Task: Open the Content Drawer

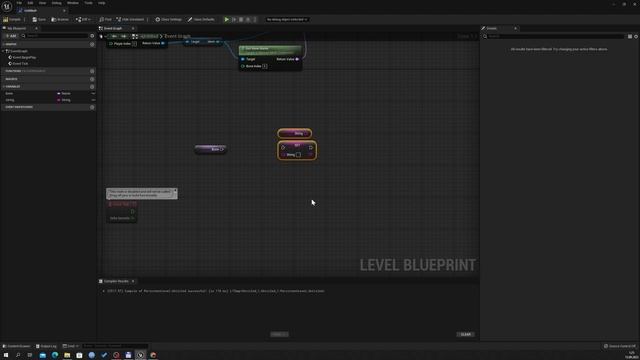Action: point(16,346)
